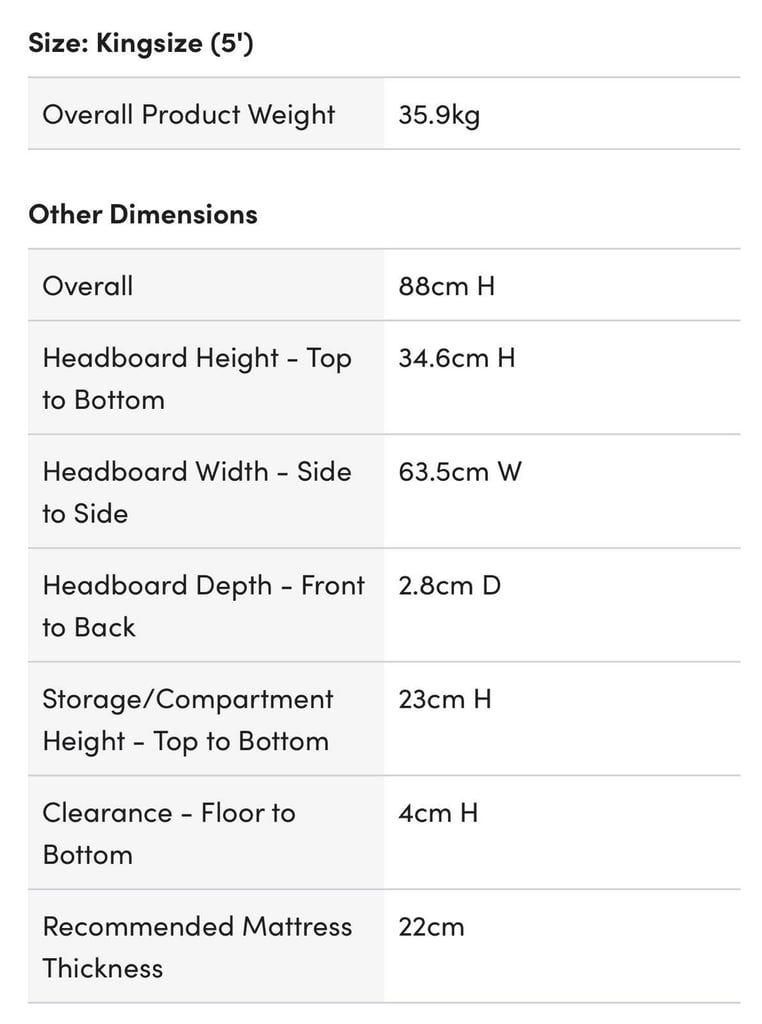The image size is (762, 1024).
Task: Click the 63.5cm W value
Action: click(460, 472)
